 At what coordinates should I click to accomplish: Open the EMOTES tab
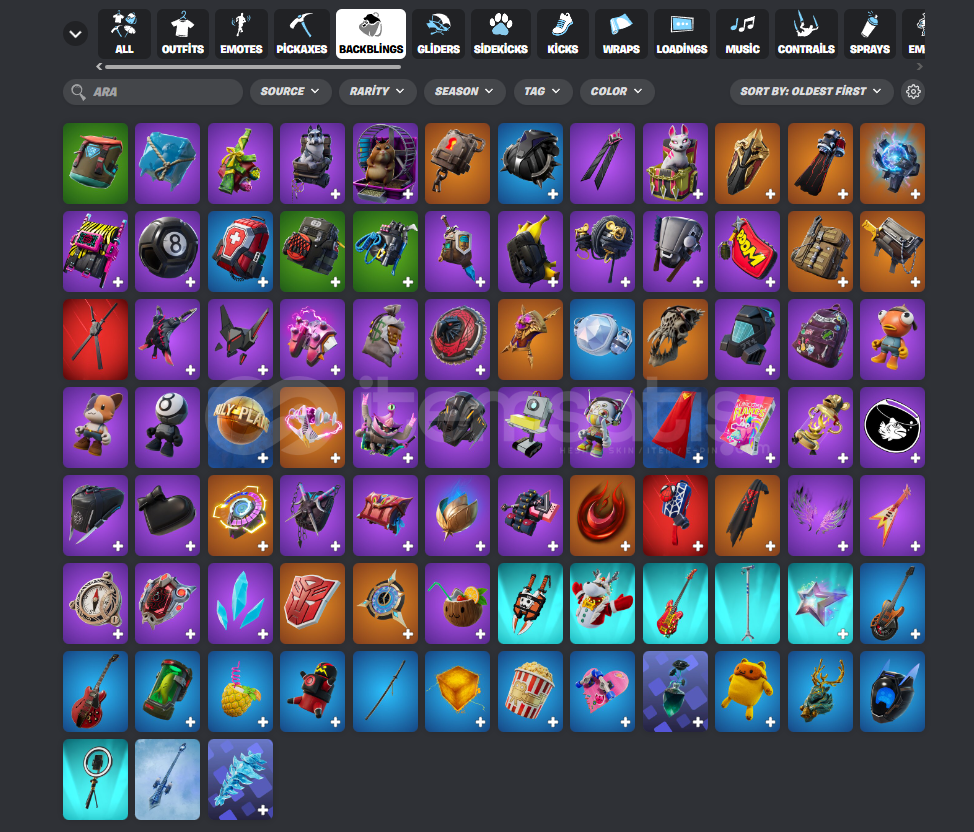[x=241, y=34]
